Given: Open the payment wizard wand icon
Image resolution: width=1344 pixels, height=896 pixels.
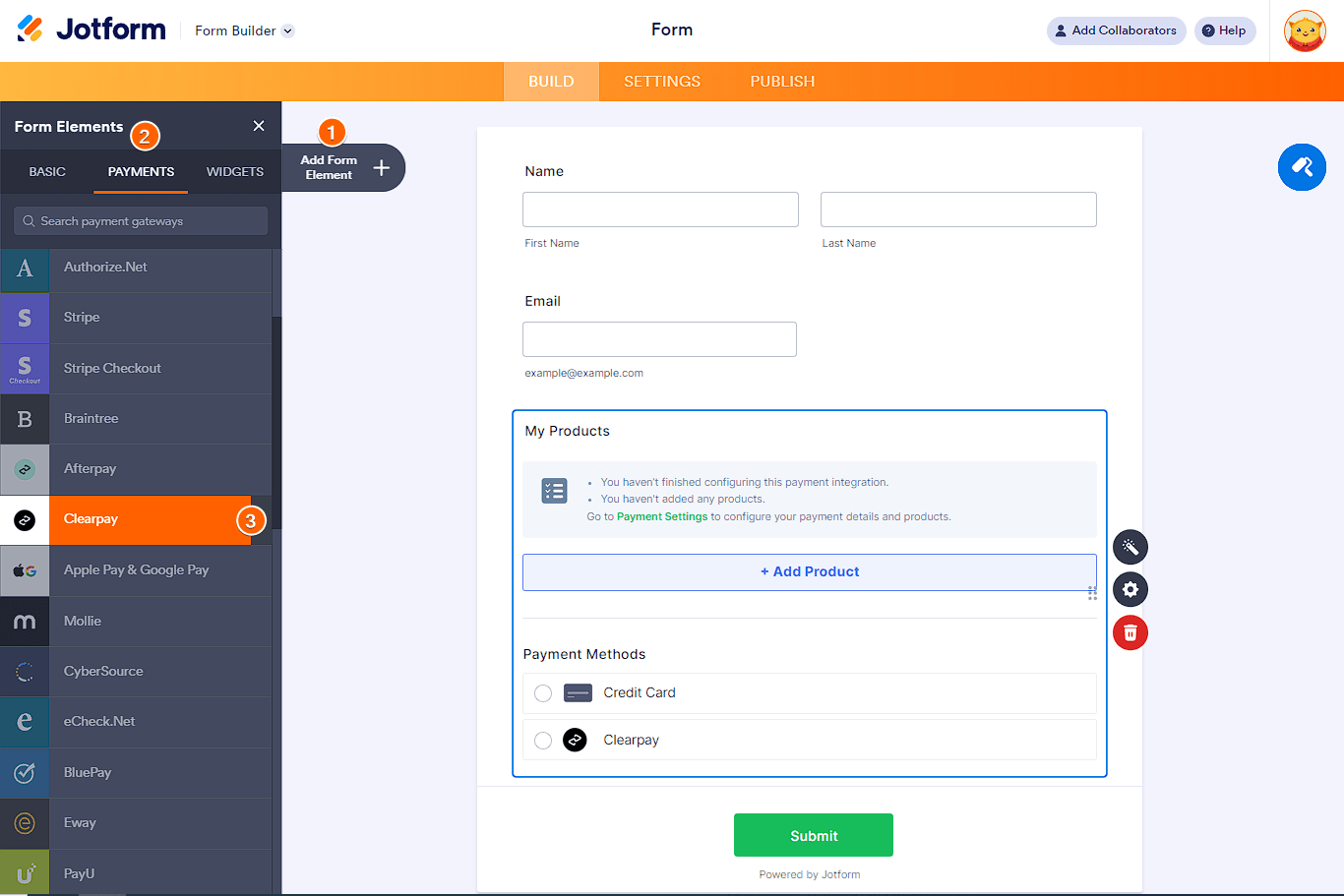Looking at the screenshot, I should point(1130,547).
